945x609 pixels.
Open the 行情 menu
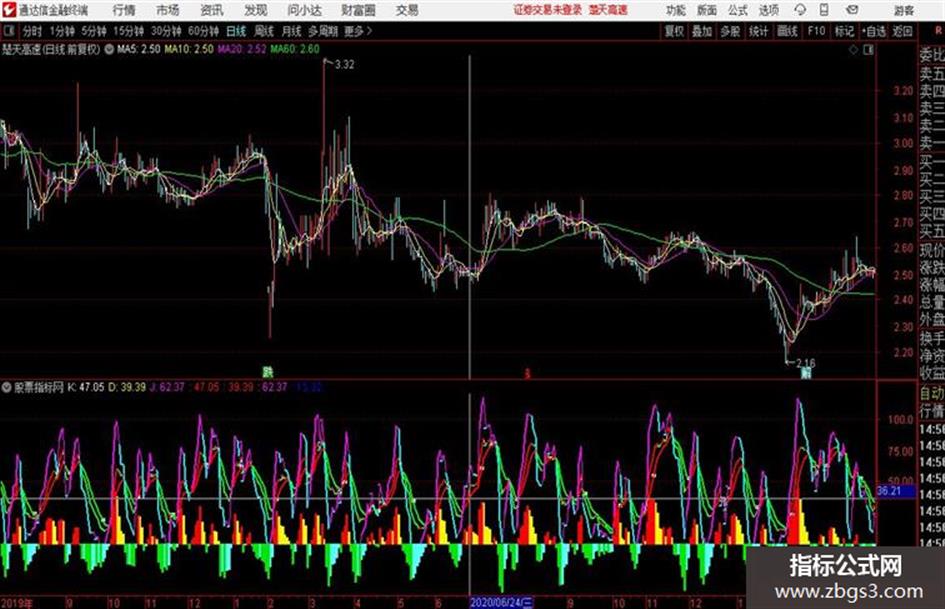coord(124,10)
